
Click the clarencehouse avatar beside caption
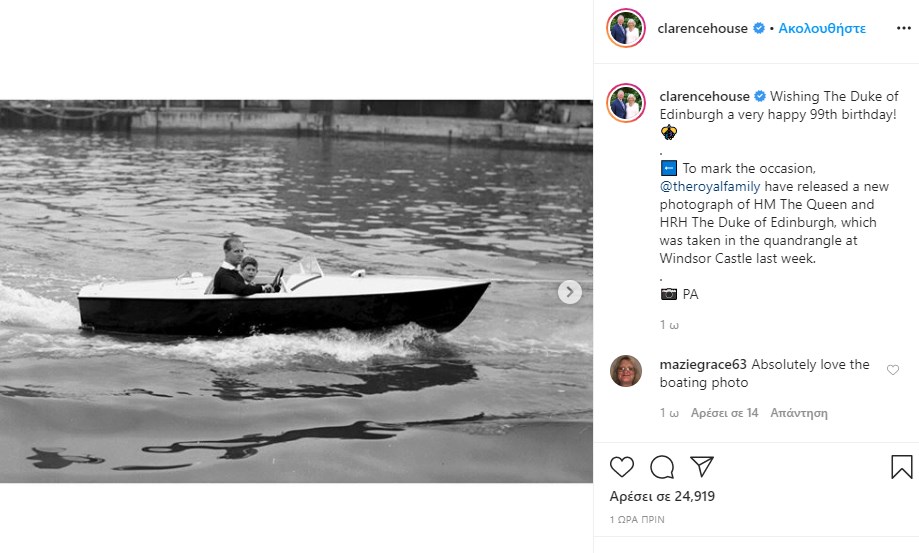click(x=626, y=103)
